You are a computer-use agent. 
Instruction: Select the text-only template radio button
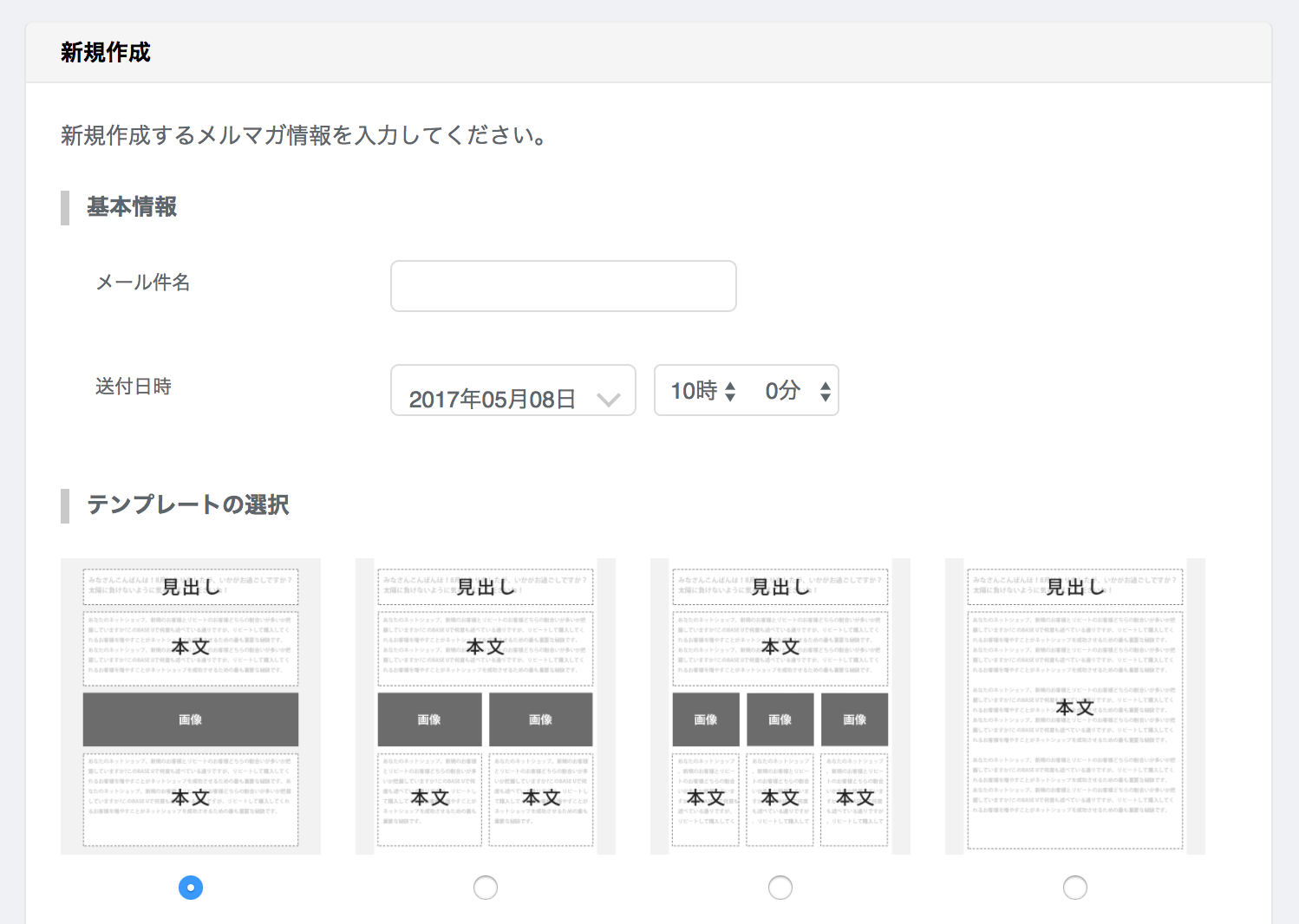(1075, 888)
